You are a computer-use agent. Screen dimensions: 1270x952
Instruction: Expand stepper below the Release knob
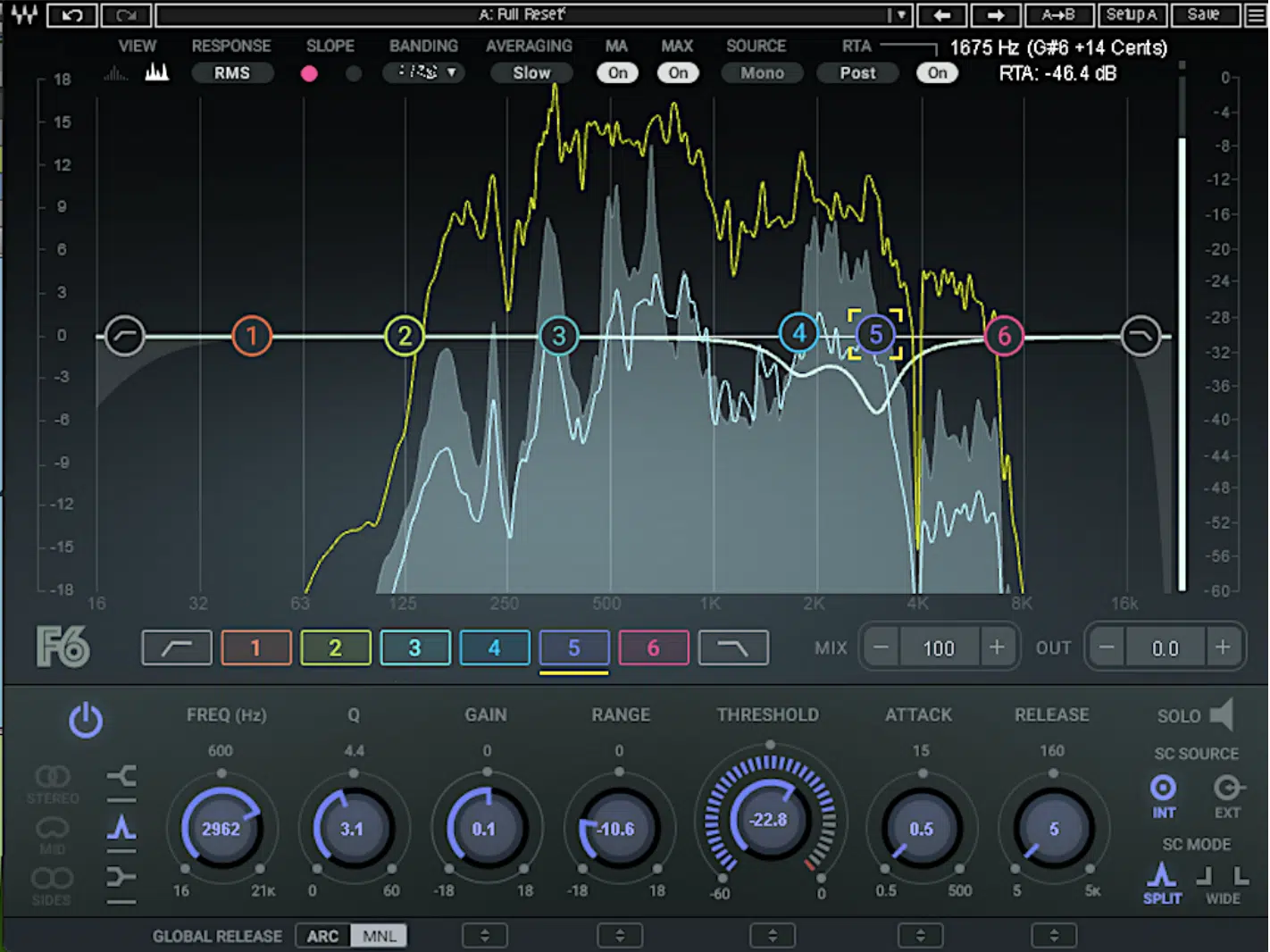tap(1054, 936)
